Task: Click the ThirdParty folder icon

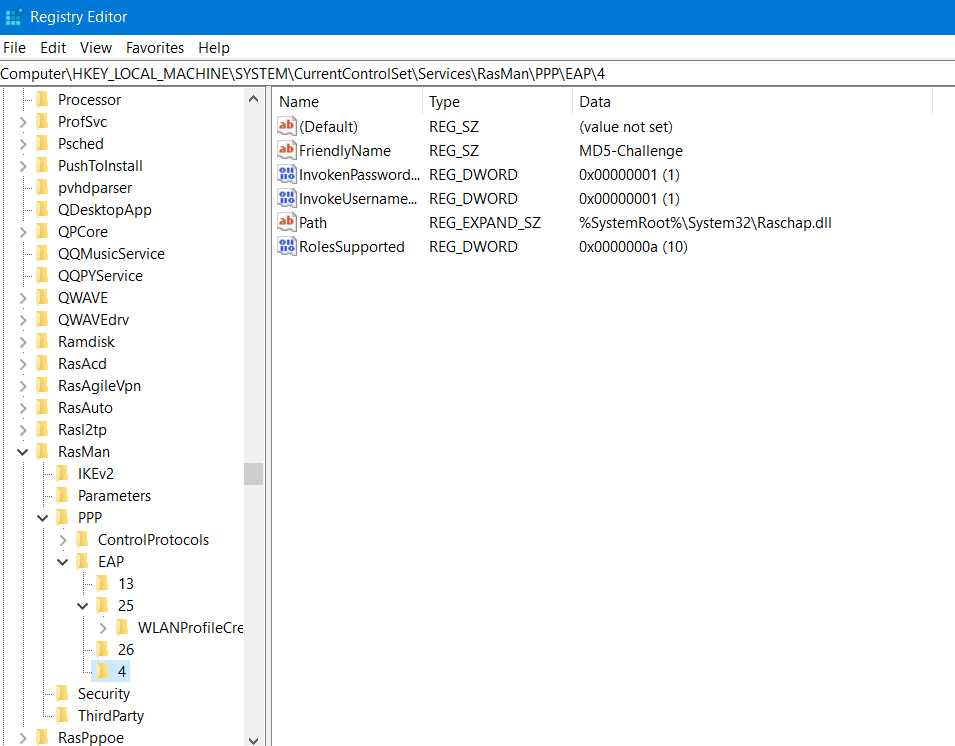Action: pyautogui.click(x=62, y=716)
